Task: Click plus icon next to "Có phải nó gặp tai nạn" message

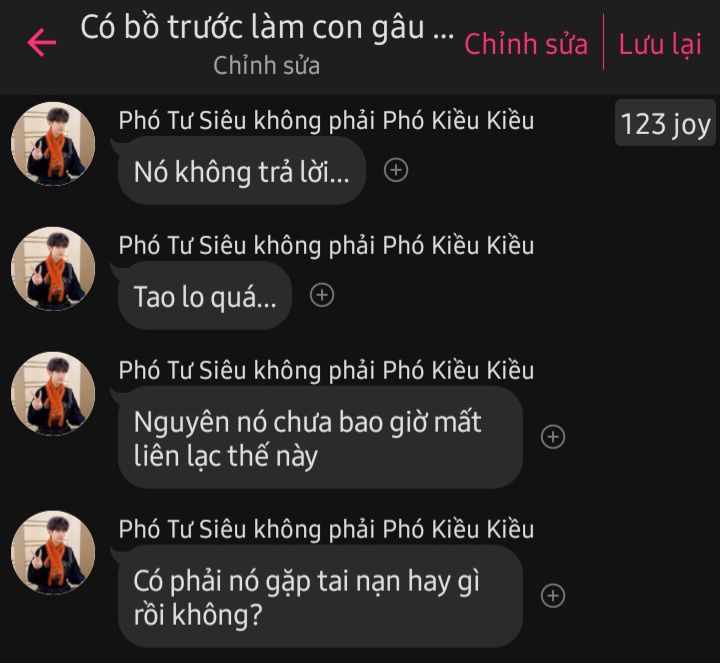Action: (553, 596)
